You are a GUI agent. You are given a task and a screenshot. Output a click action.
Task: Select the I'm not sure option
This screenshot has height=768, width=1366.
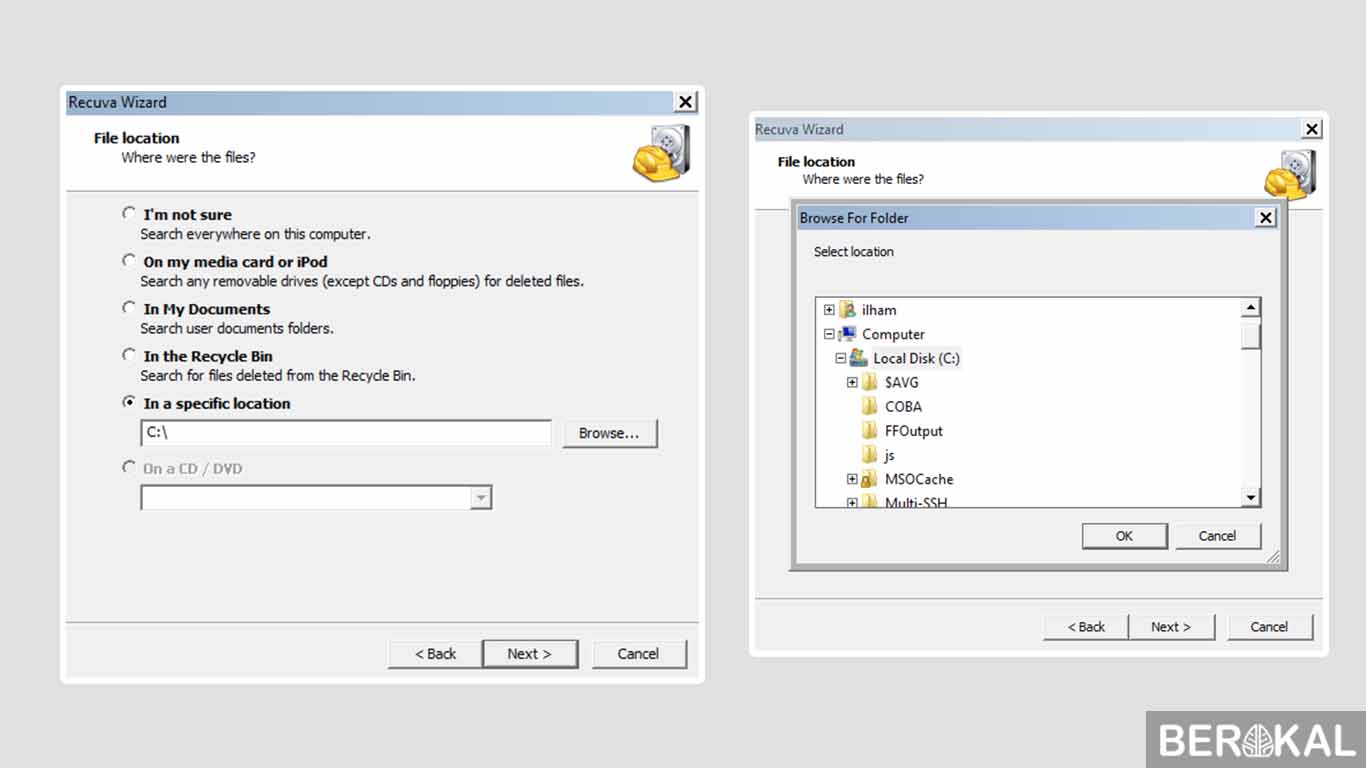coord(129,213)
